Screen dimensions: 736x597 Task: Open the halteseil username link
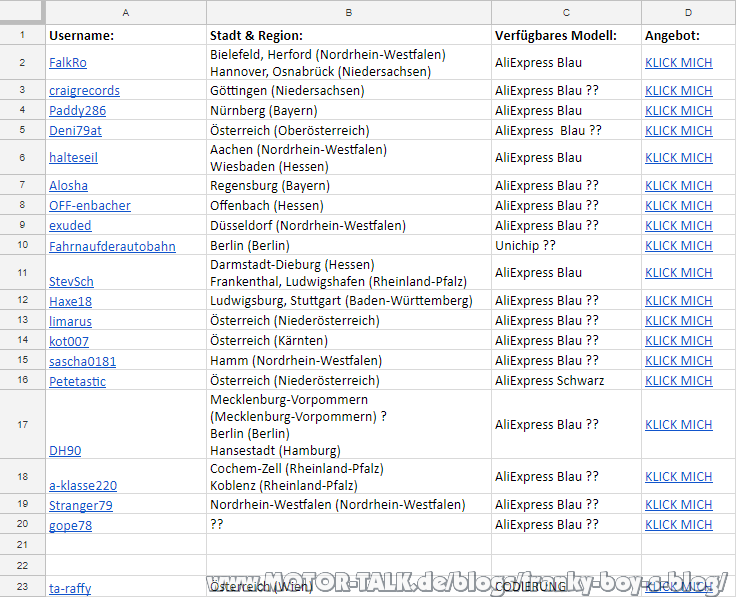[x=73, y=158]
